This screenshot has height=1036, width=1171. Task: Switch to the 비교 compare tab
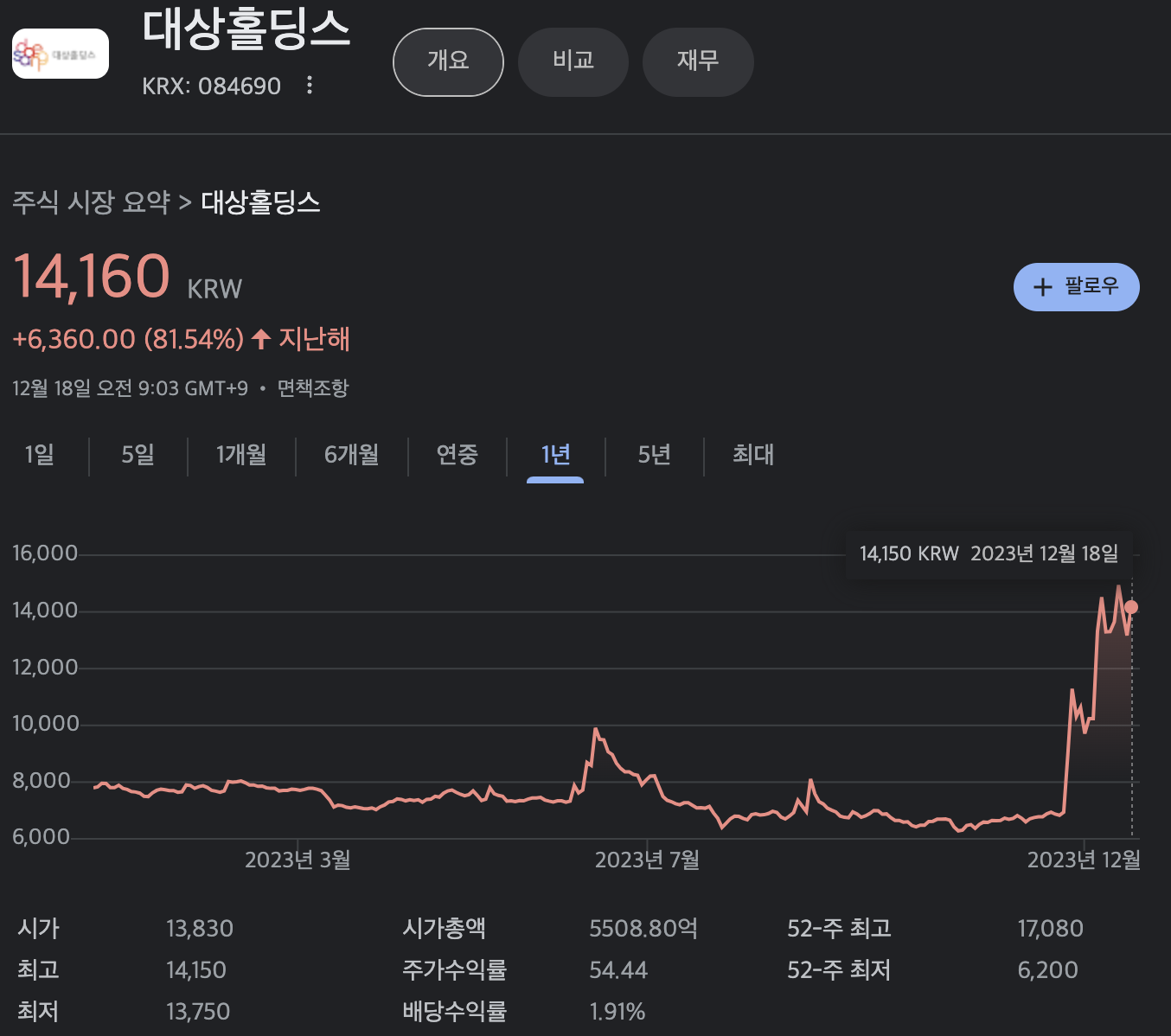[573, 62]
